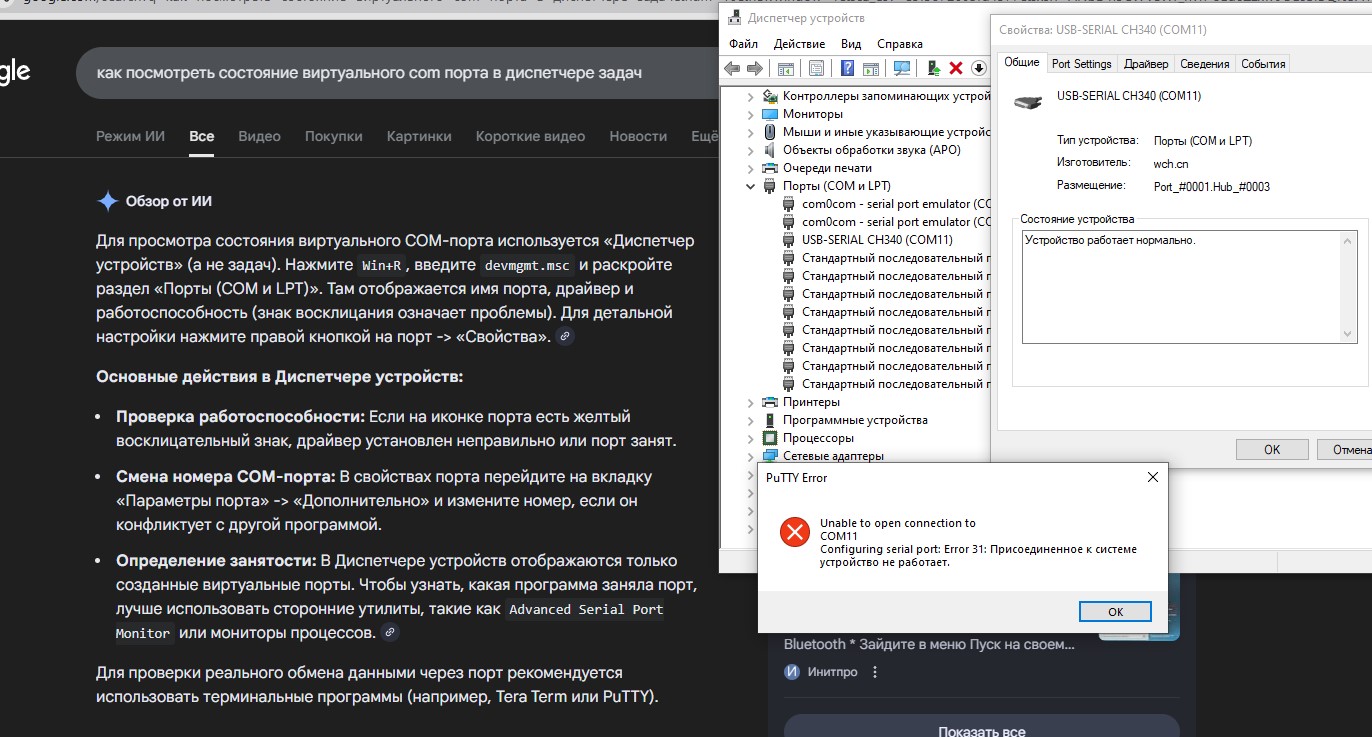Switch to the Port Settings tab

click(x=1081, y=64)
